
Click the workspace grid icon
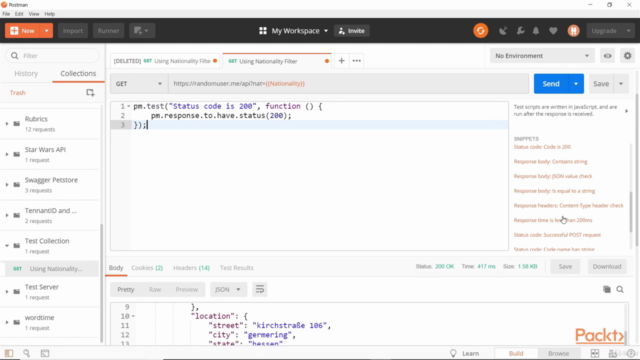[x=263, y=31]
